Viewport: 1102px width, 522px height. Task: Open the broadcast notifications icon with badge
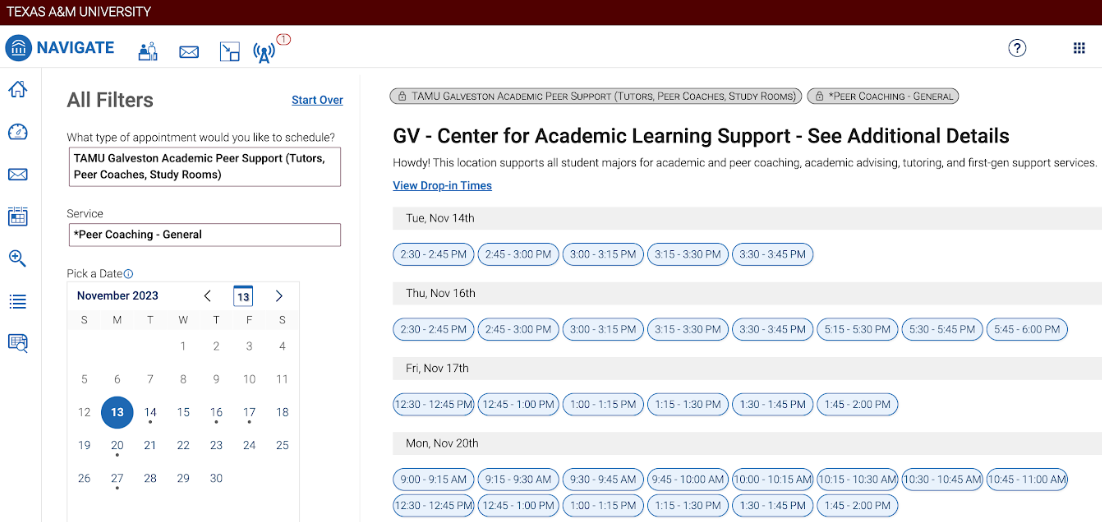[264, 52]
